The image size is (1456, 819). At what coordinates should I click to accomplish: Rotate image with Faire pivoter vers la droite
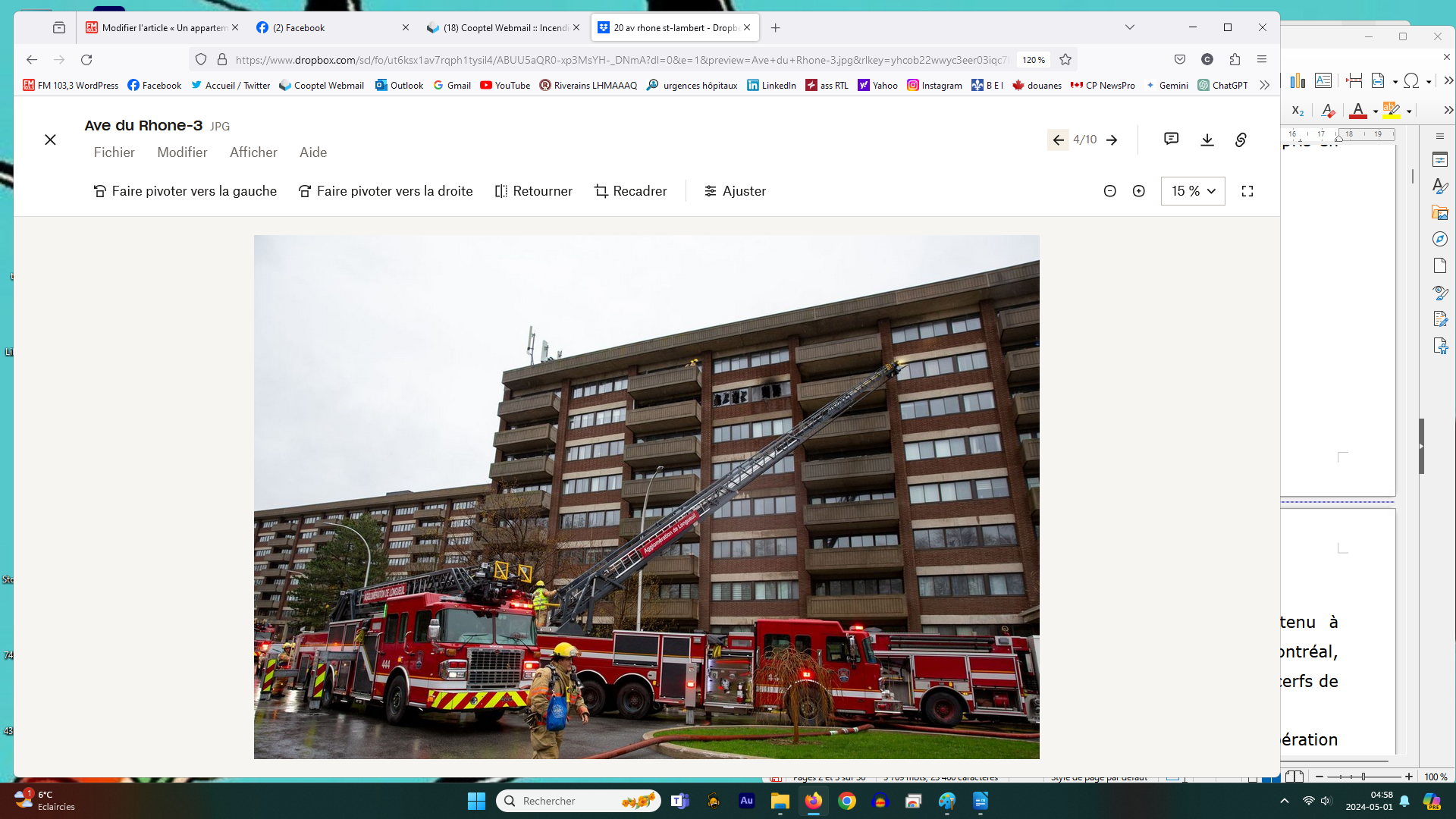tap(385, 191)
